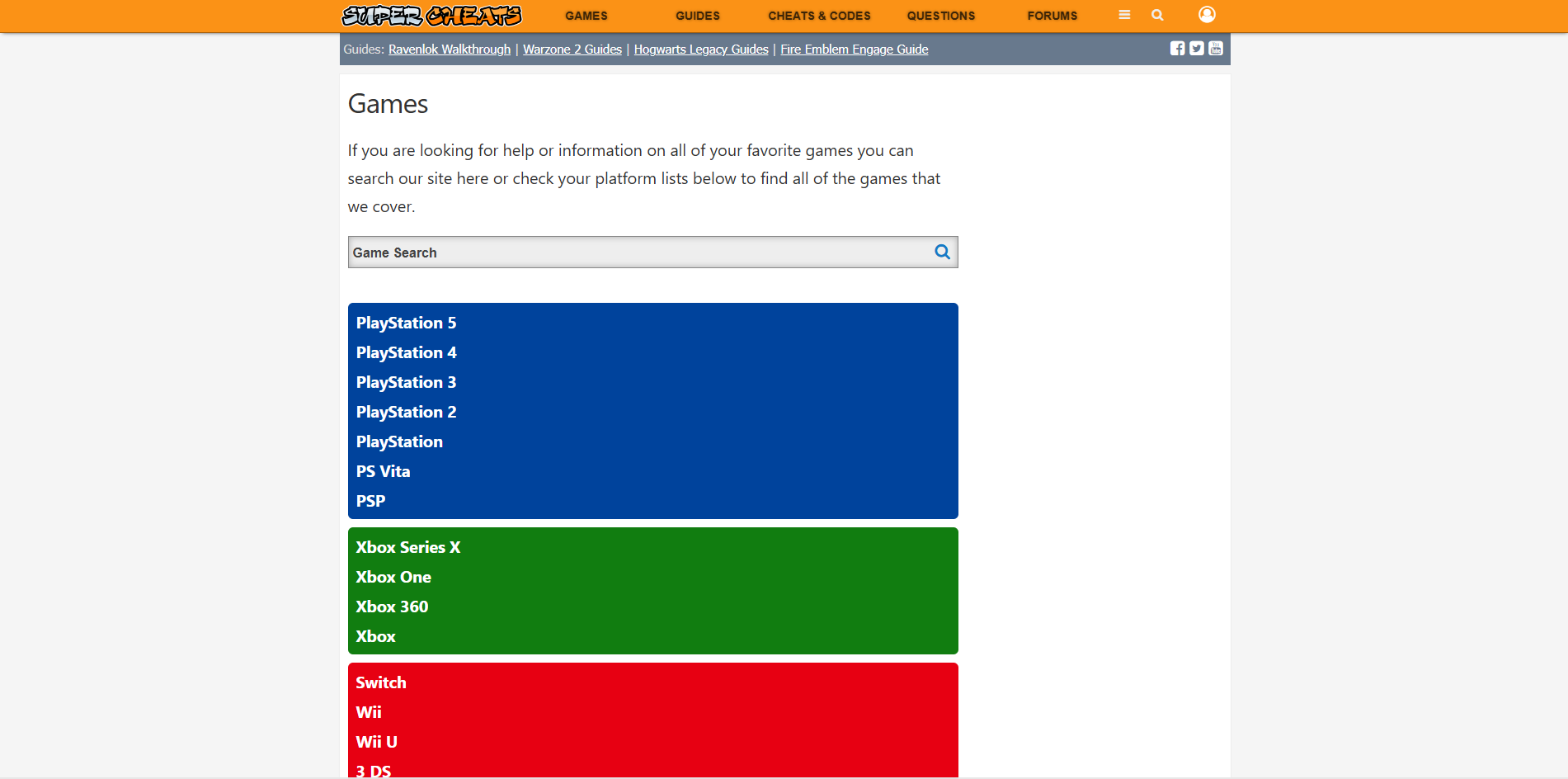Click the Super Cheats logo
1568x779 pixels.
coord(431,16)
